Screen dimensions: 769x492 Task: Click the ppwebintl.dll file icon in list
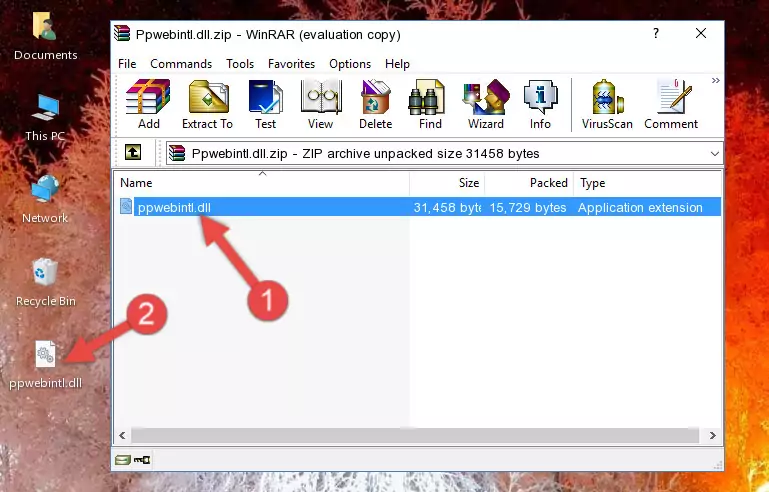click(x=126, y=207)
